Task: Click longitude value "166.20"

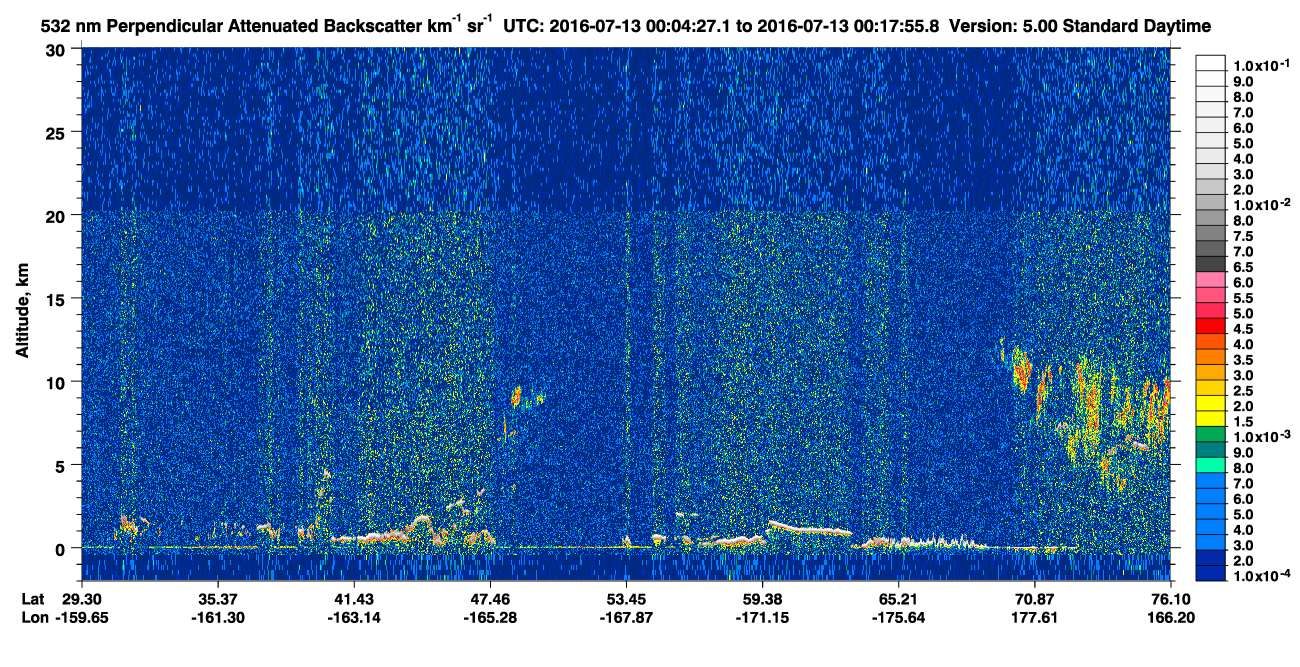Action: pyautogui.click(x=1170, y=617)
